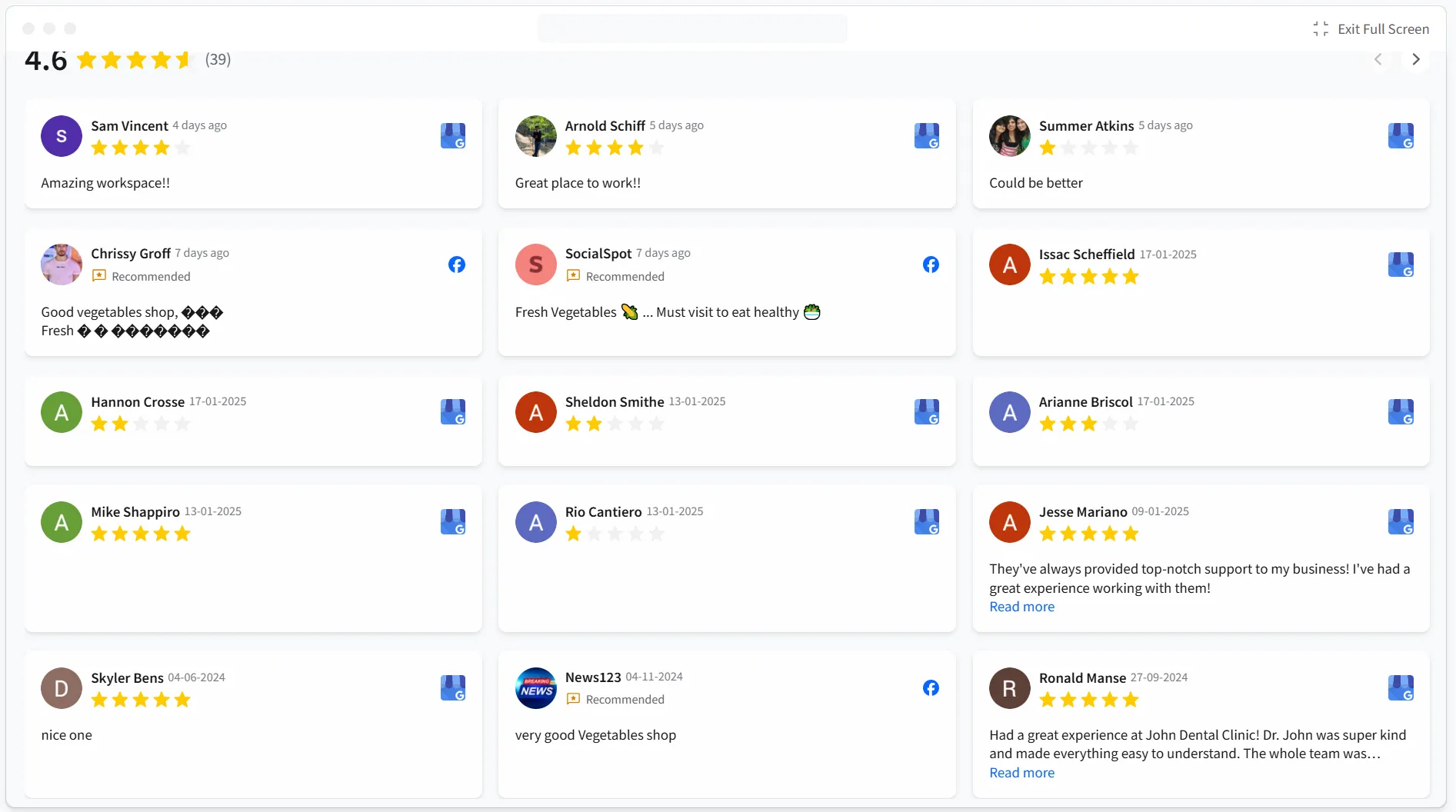Click the Google source icon on Summer Atkins' review
The image size is (1456, 812).
click(x=1401, y=136)
